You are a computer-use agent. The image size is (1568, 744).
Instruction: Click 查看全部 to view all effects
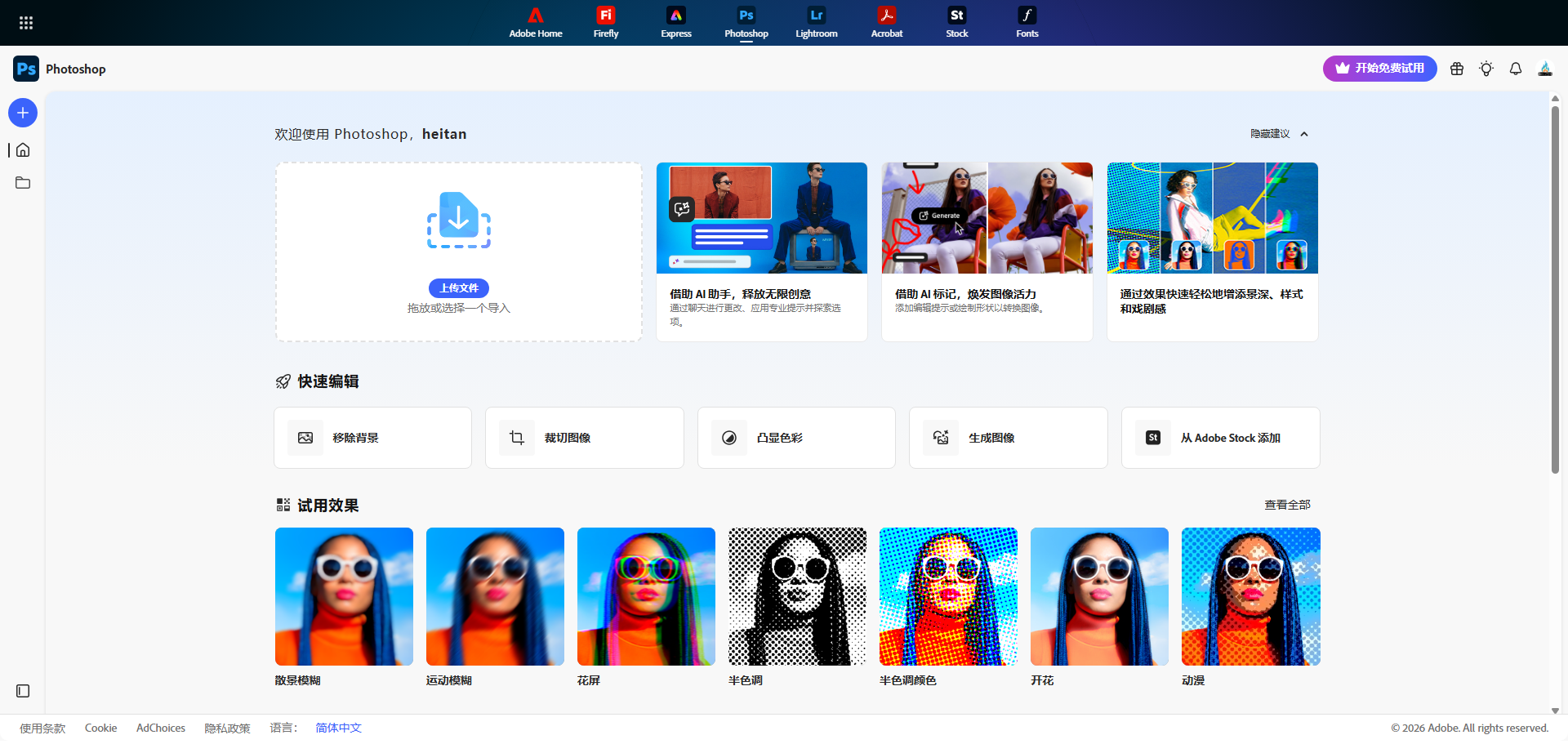click(x=1287, y=505)
